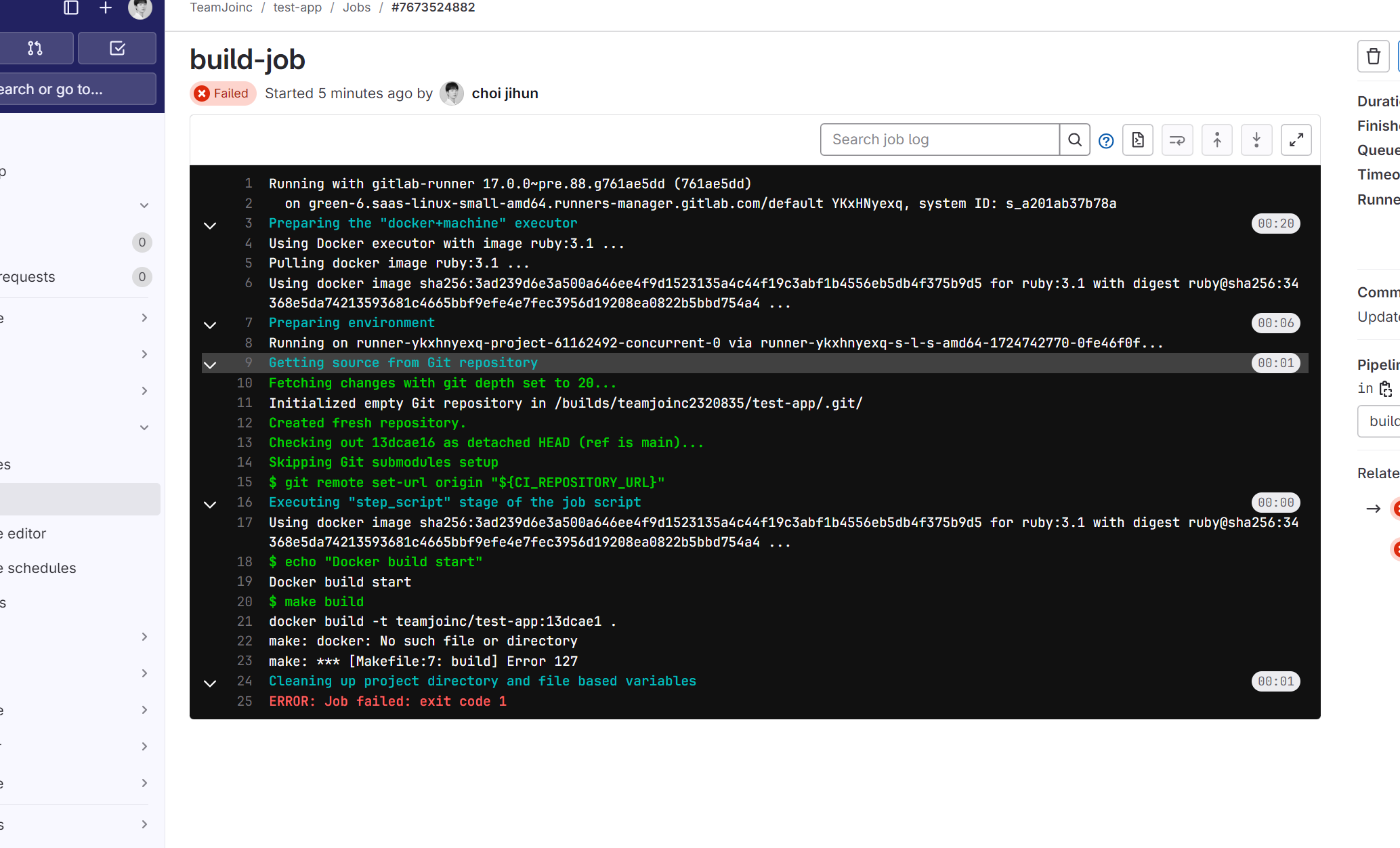The width and height of the screenshot is (1400, 848).
Task: Click line number 16 in log
Action: (245, 502)
